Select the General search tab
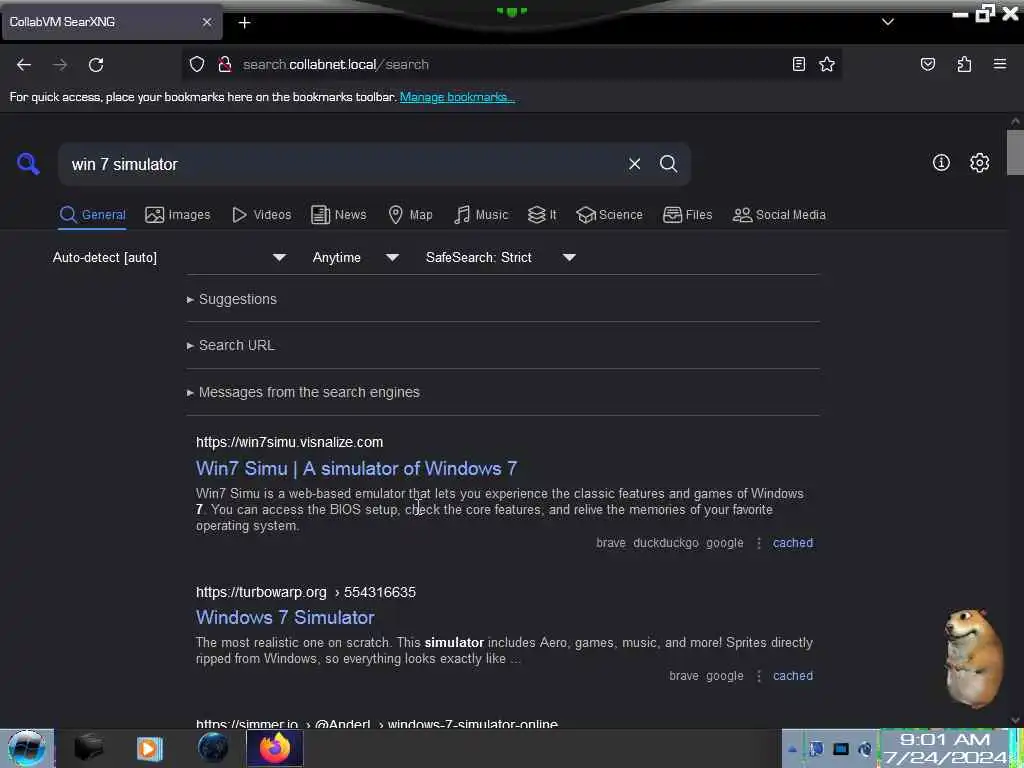 click(x=92, y=215)
